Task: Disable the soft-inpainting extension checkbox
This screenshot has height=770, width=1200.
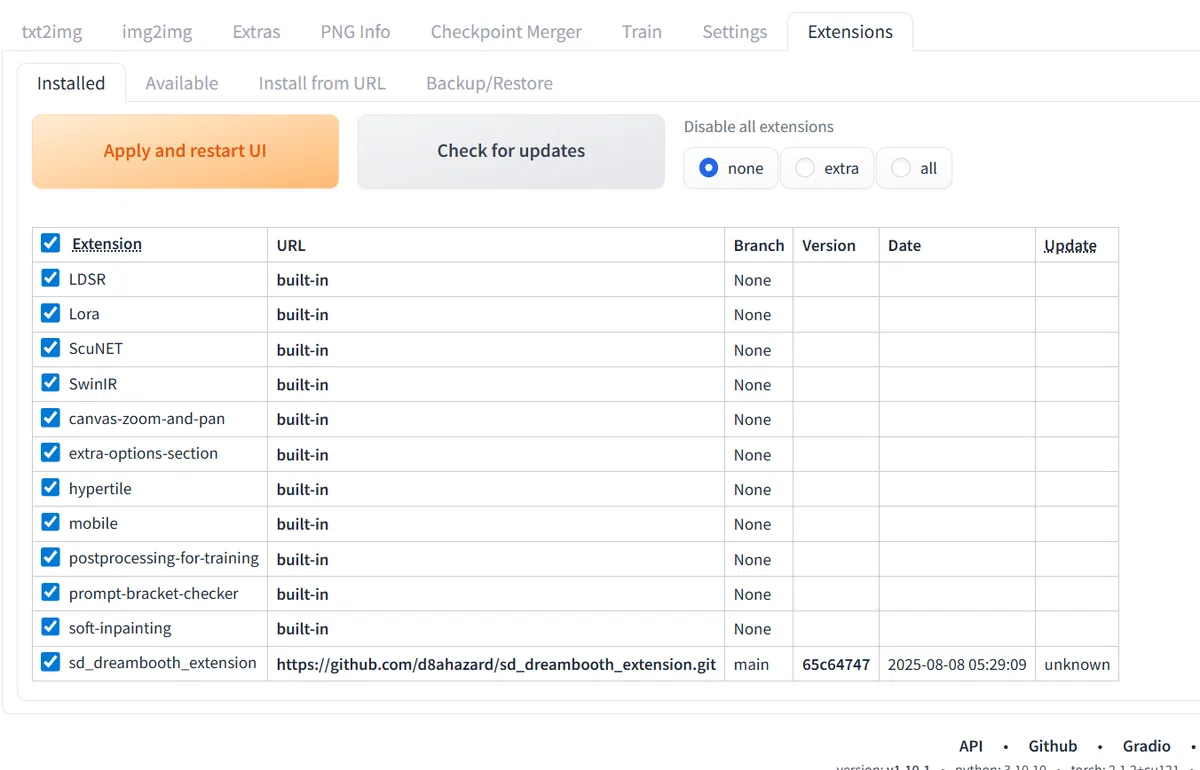Action: click(51, 627)
